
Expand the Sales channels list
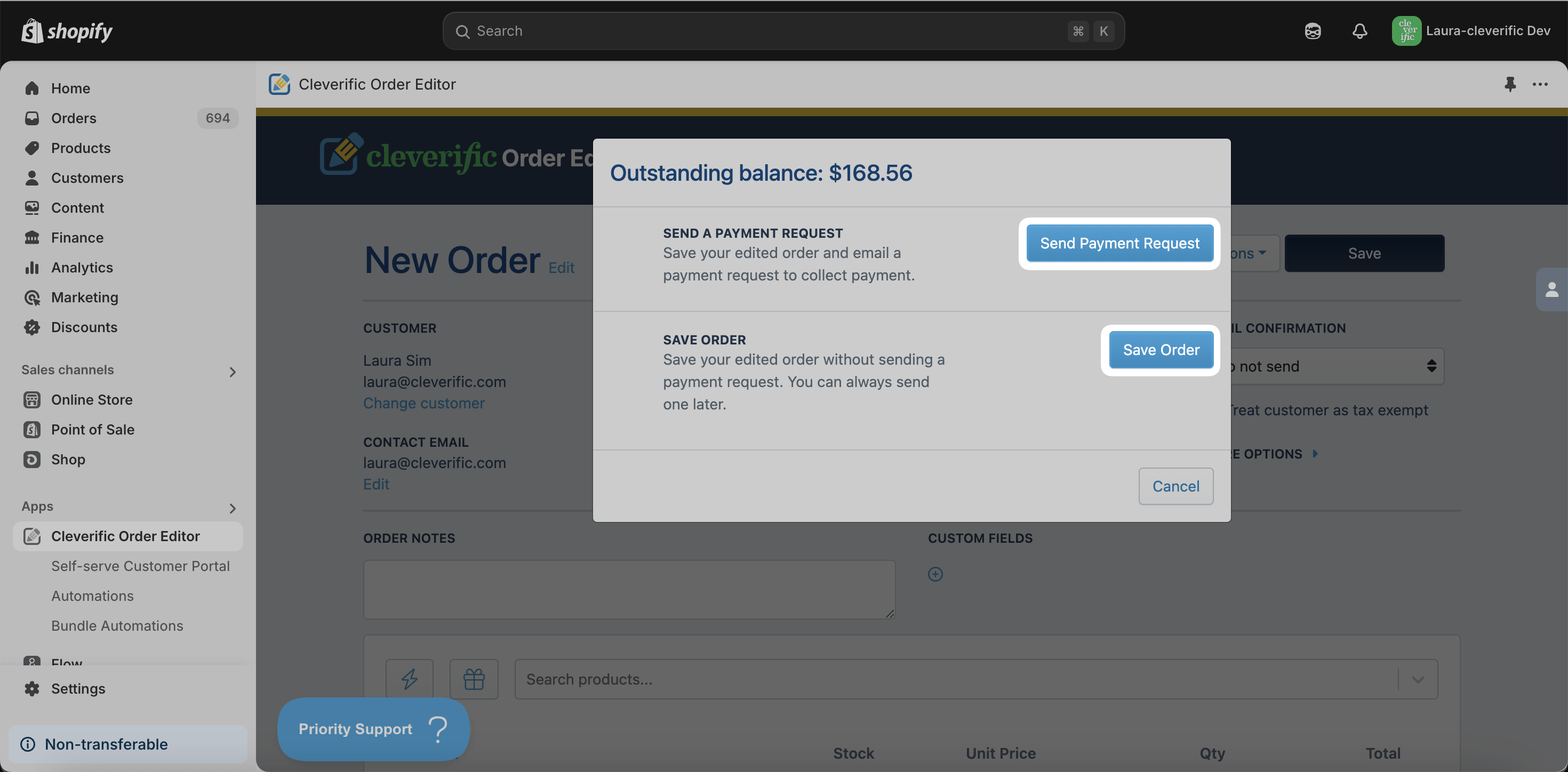point(233,372)
